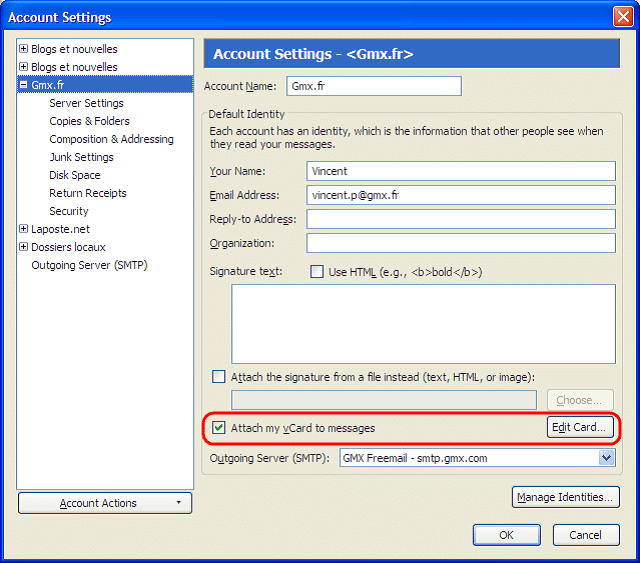Select Outgoing Server (SMTP) in the tree
The width and height of the screenshot is (640, 563).
89,265
